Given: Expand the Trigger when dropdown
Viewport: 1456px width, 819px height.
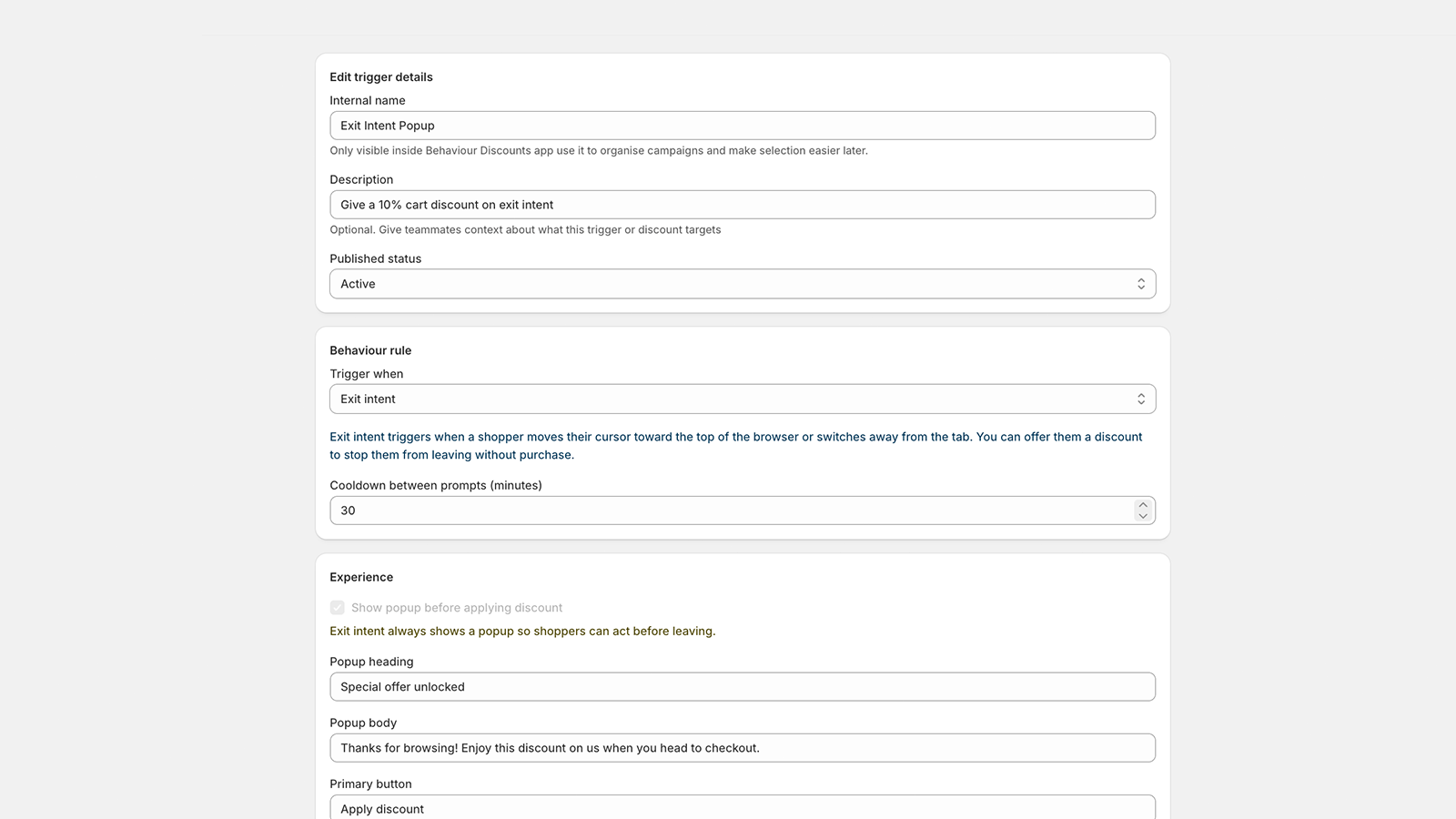Looking at the screenshot, I should (742, 399).
